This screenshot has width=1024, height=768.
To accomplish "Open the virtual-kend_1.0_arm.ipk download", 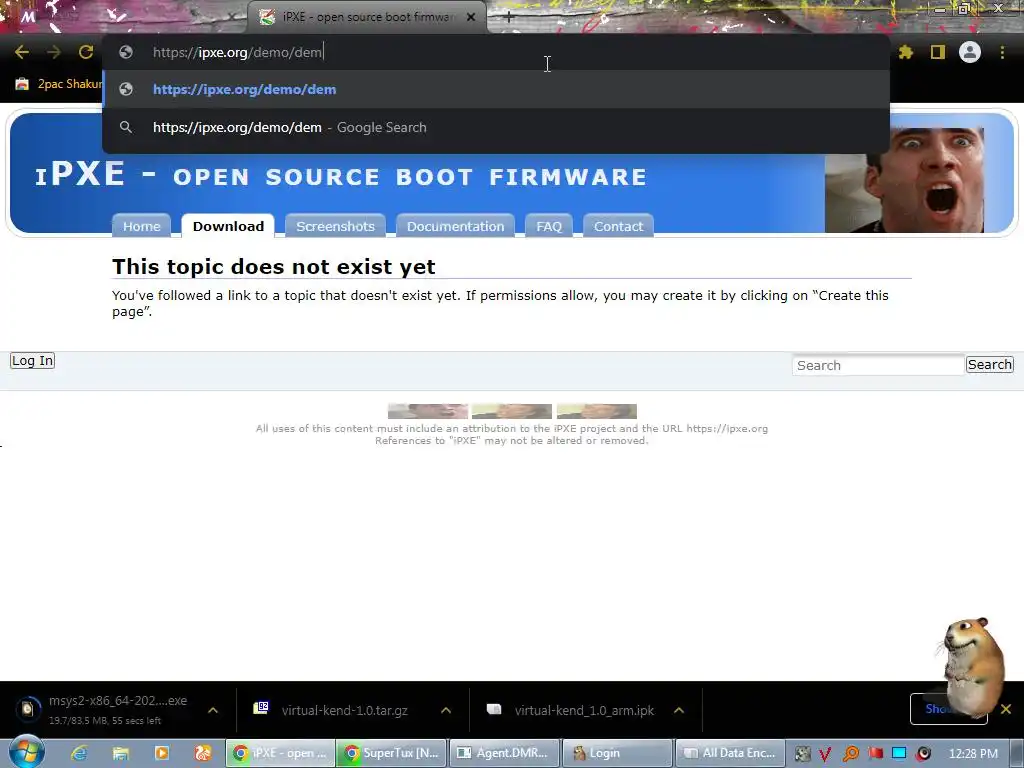I will 571,710.
